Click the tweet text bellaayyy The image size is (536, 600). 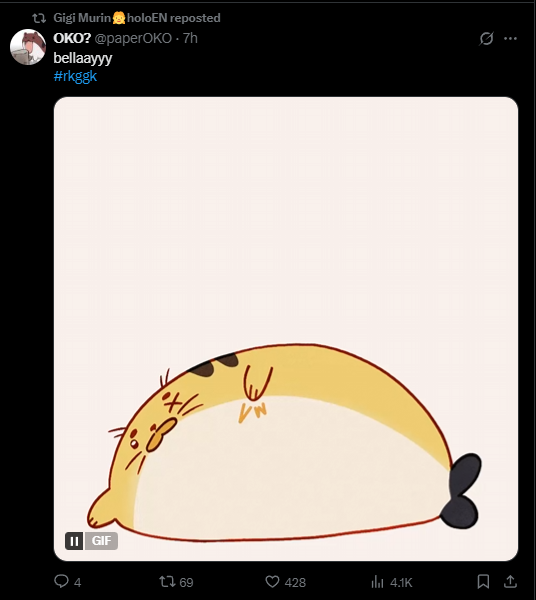pyautogui.click(x=83, y=58)
